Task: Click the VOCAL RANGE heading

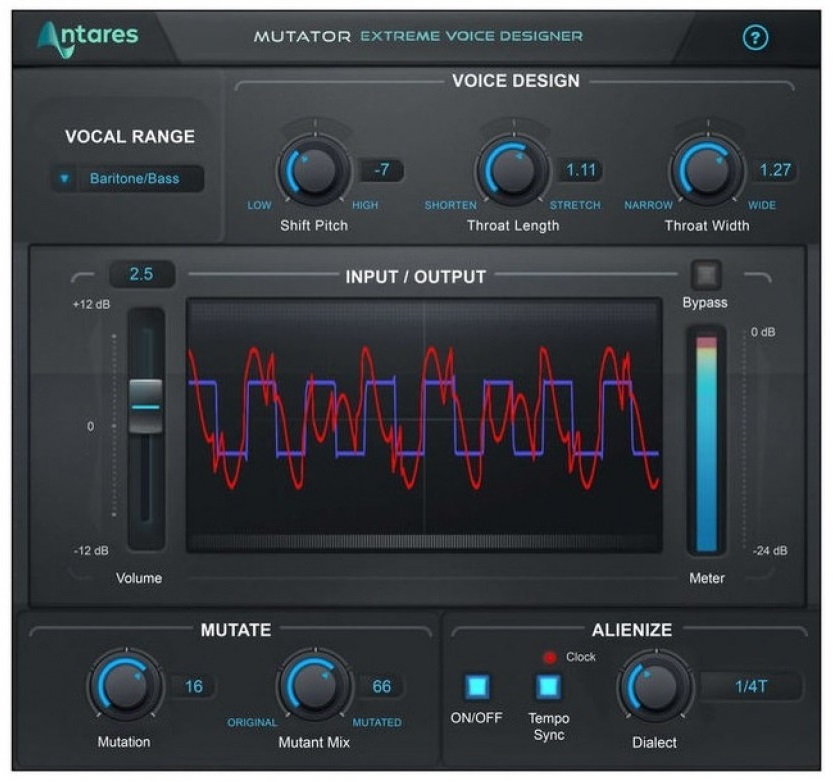Action: click(130, 137)
